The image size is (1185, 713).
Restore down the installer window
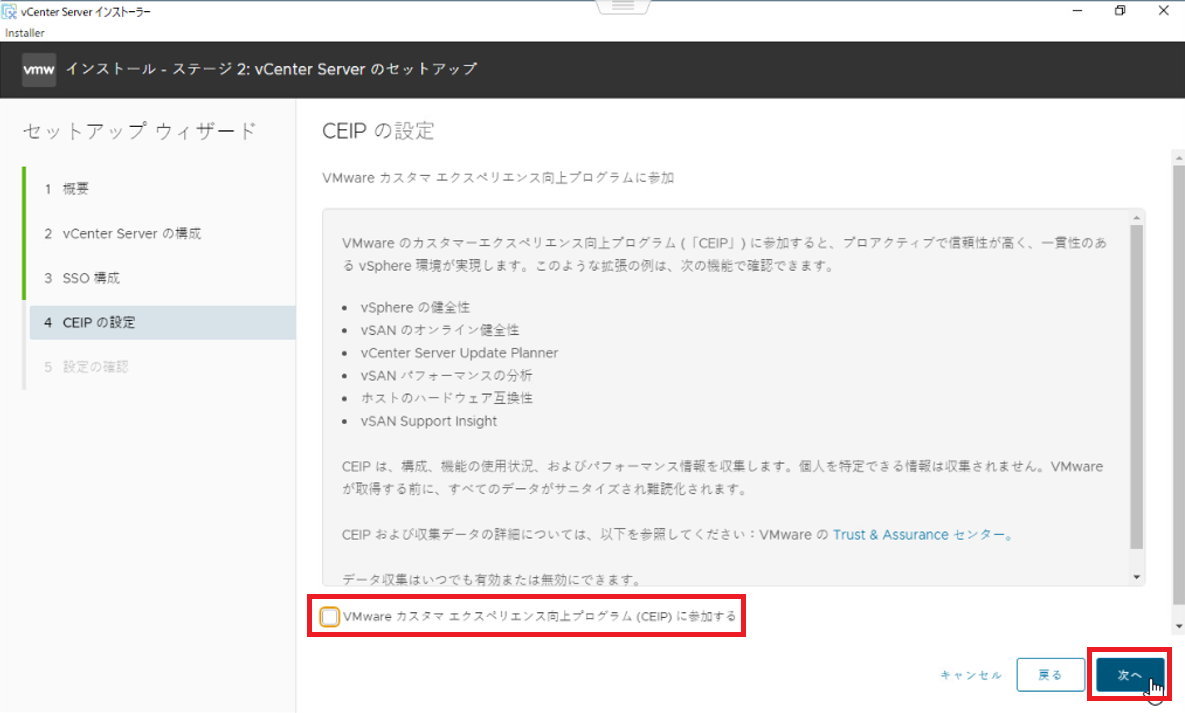[1120, 11]
